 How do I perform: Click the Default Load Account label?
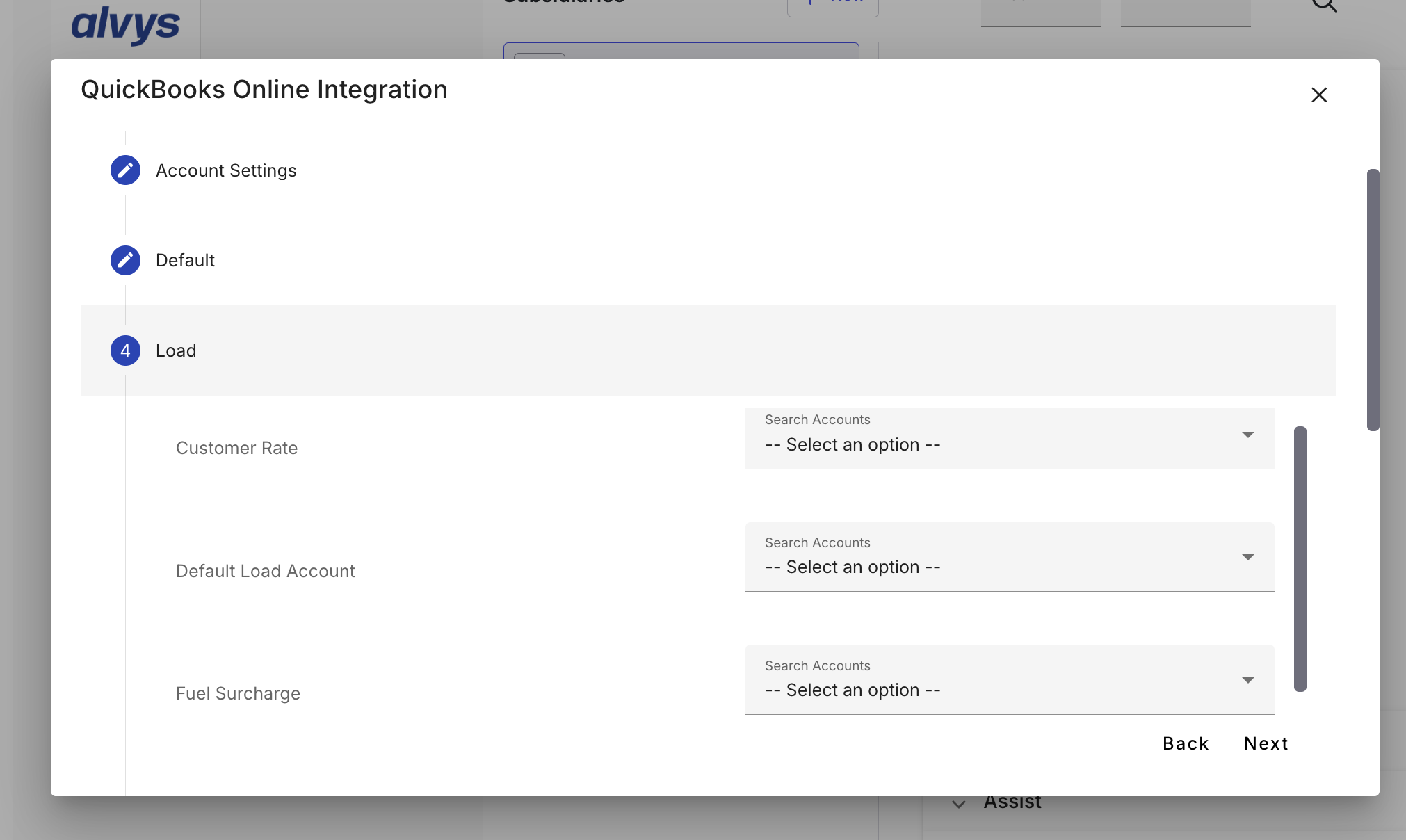click(x=265, y=571)
